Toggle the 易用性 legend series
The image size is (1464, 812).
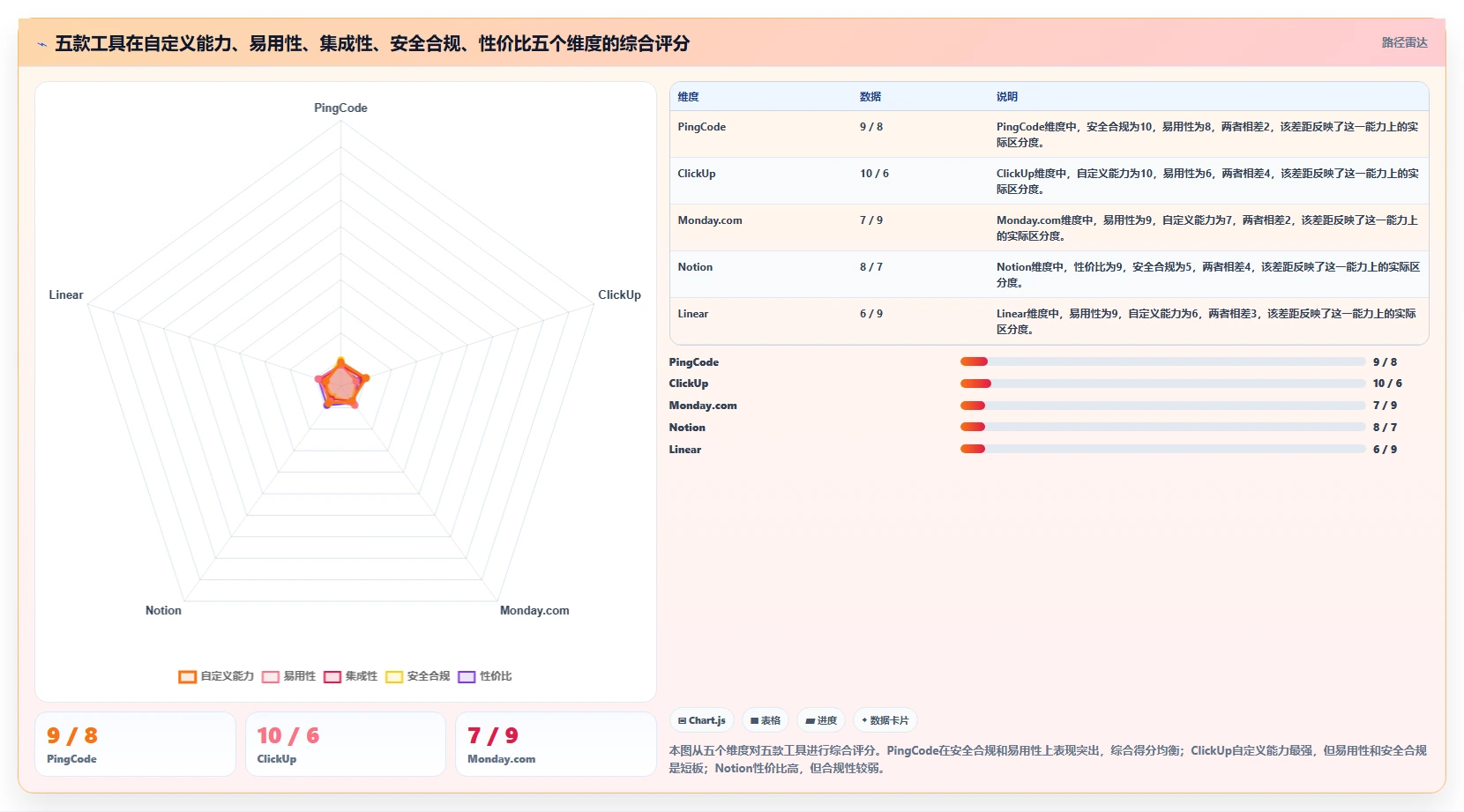pos(288,676)
